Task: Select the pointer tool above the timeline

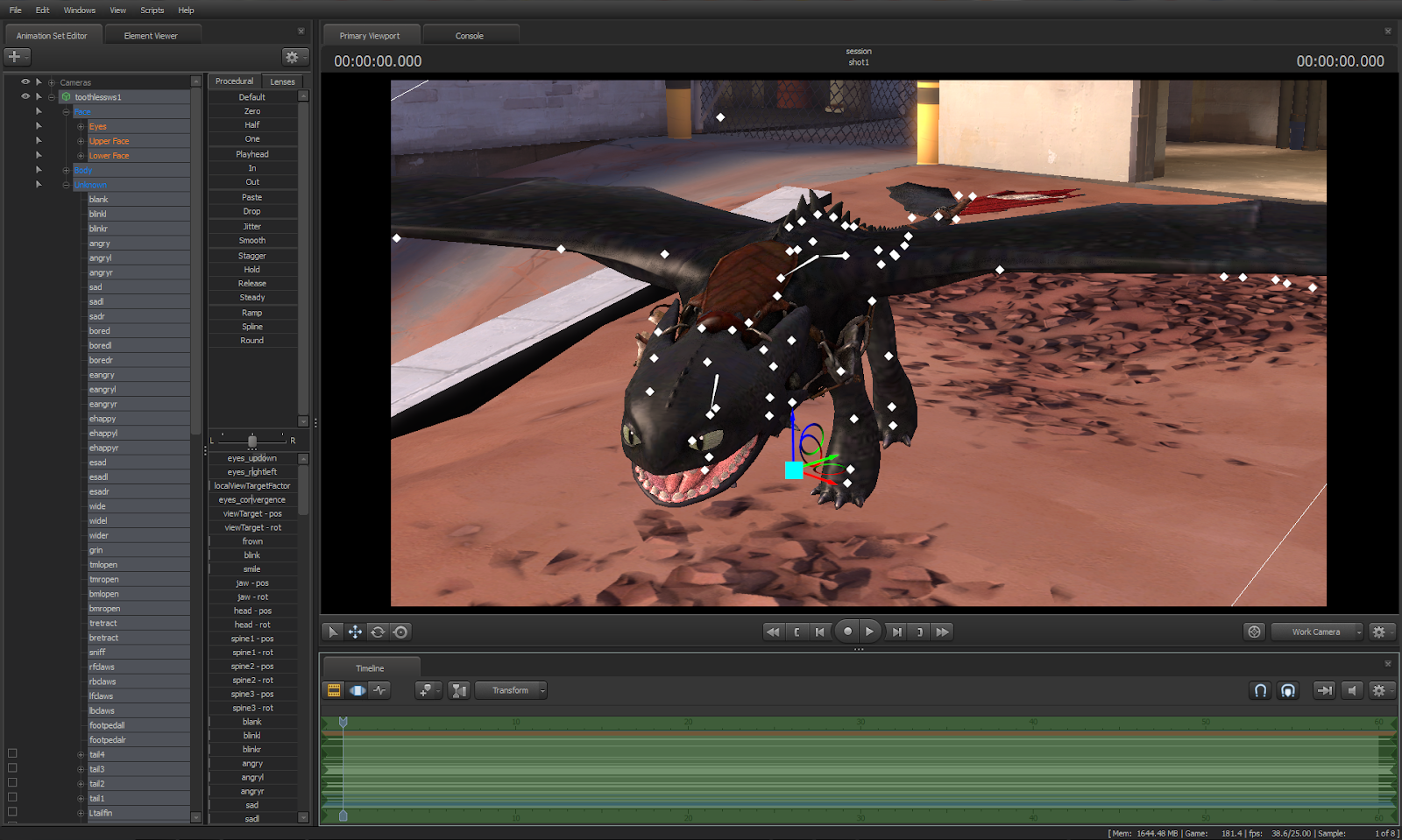Action: [x=332, y=632]
